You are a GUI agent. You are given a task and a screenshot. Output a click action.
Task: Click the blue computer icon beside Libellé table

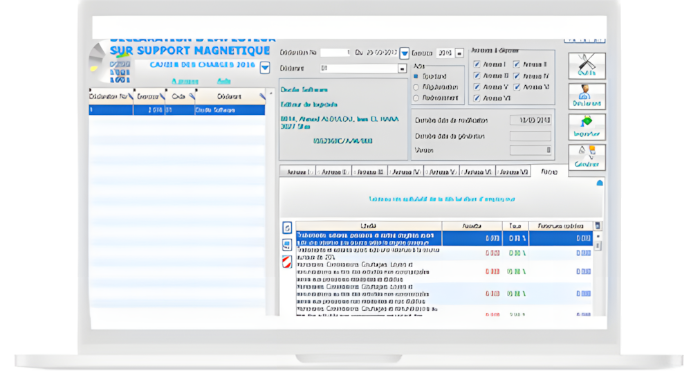point(287,245)
